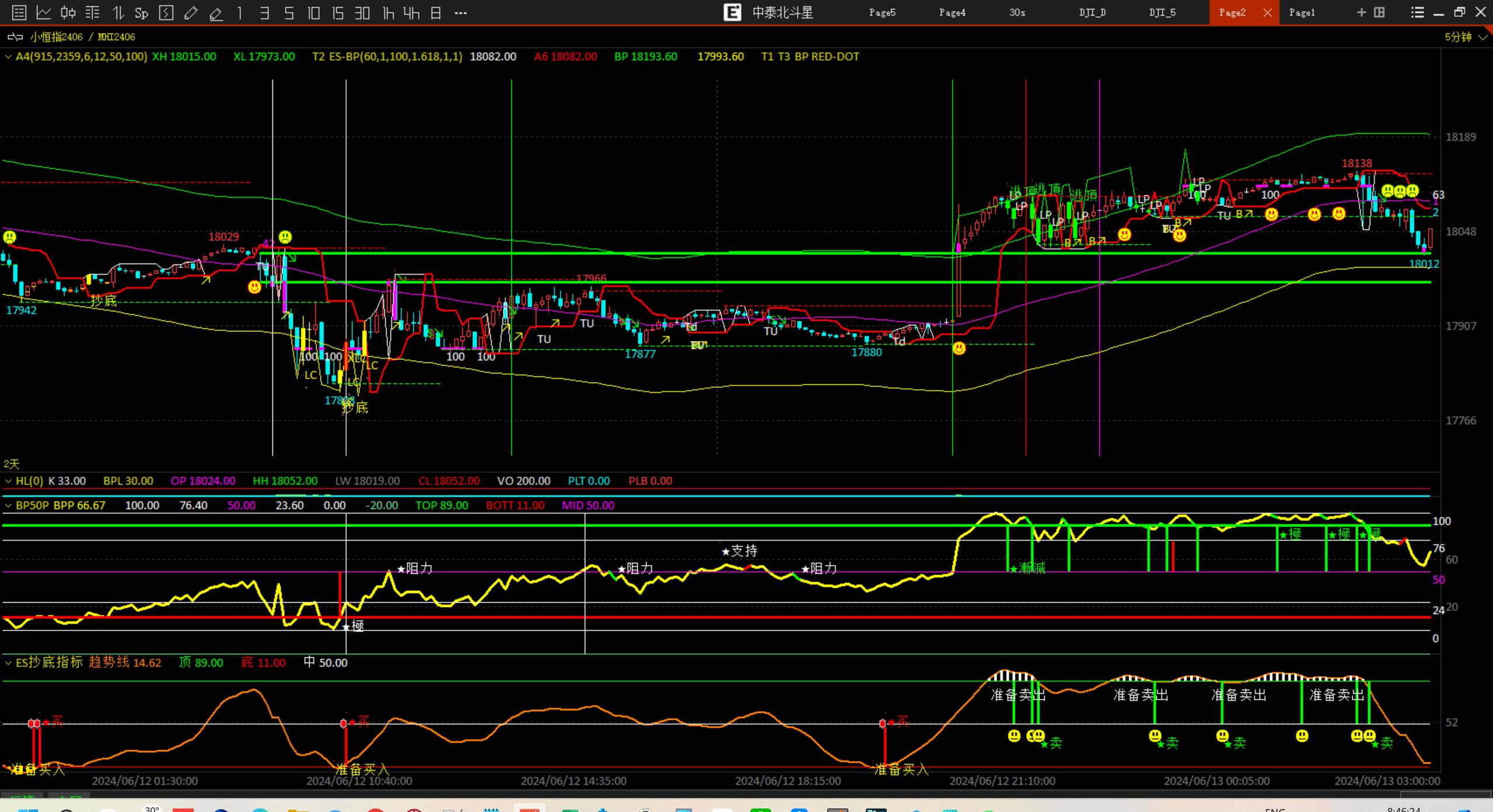Open the 5分钟 period dropdown
1493x812 pixels.
click(1466, 37)
